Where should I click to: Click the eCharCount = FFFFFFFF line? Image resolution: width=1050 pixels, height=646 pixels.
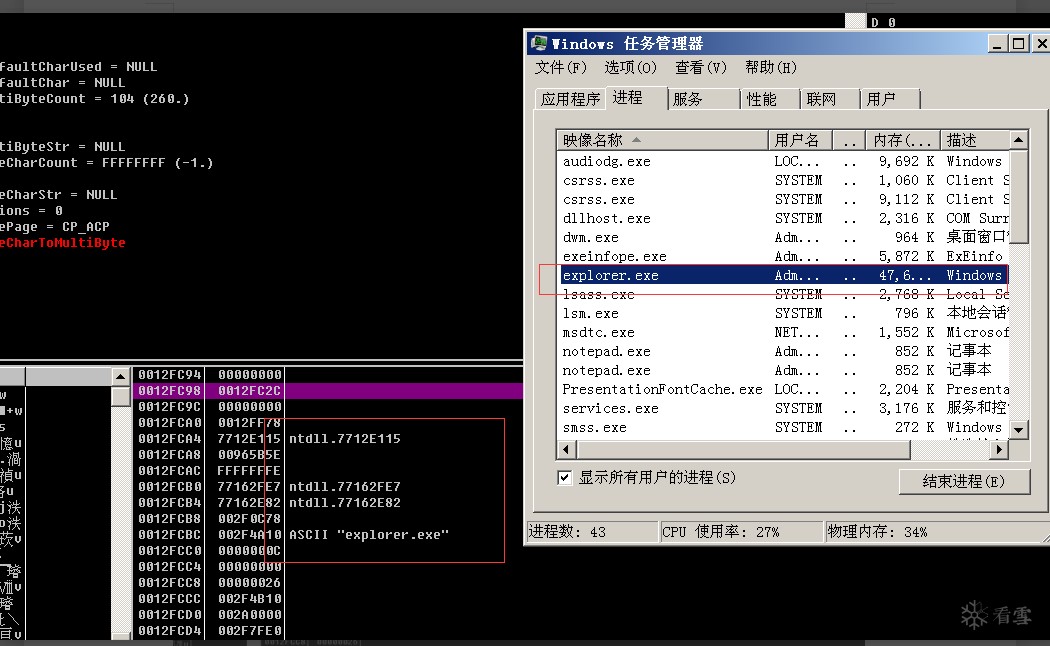106,163
